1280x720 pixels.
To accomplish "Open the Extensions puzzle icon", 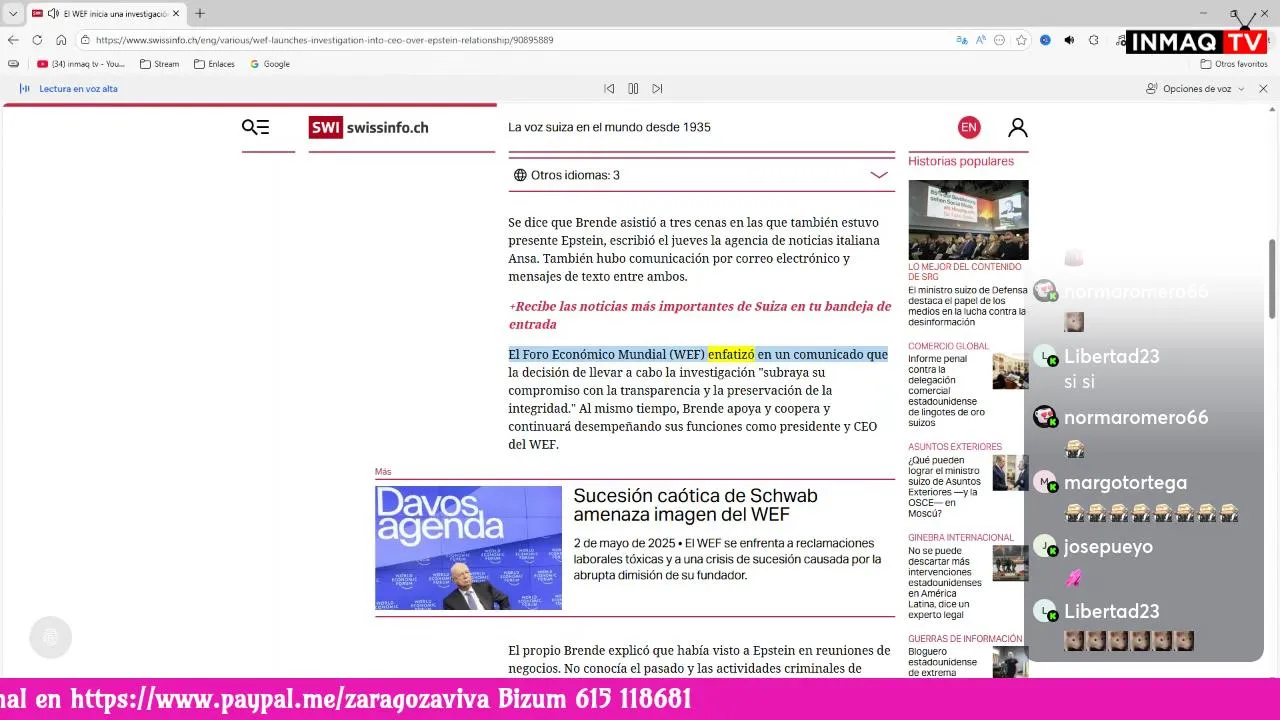I will click(1093, 40).
